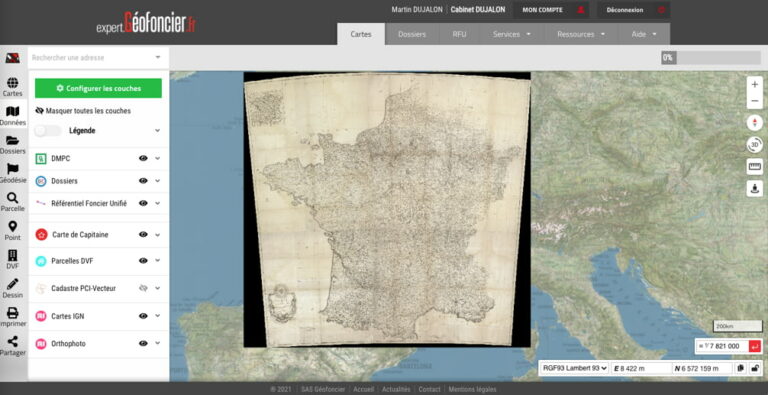Reset map orientation with compass icon
768x395 pixels.
[x=755, y=122]
